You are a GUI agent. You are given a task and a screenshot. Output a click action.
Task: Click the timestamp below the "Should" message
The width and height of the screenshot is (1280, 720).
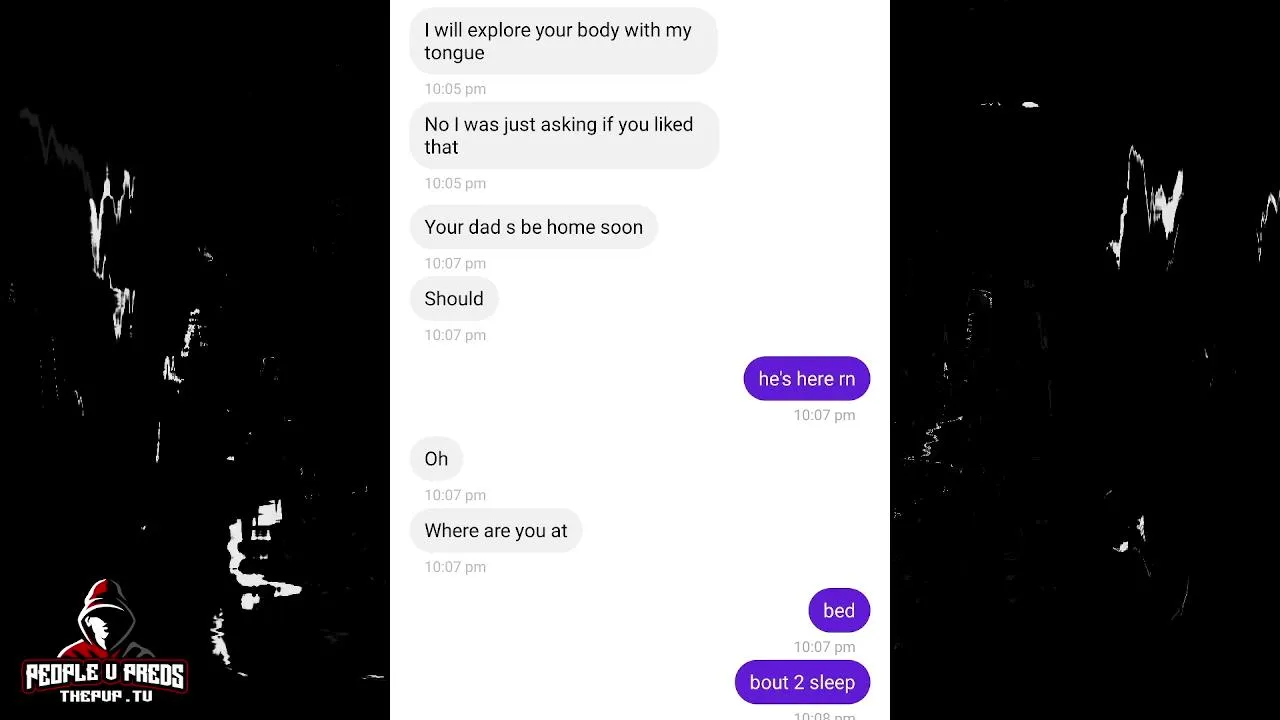pyautogui.click(x=455, y=335)
